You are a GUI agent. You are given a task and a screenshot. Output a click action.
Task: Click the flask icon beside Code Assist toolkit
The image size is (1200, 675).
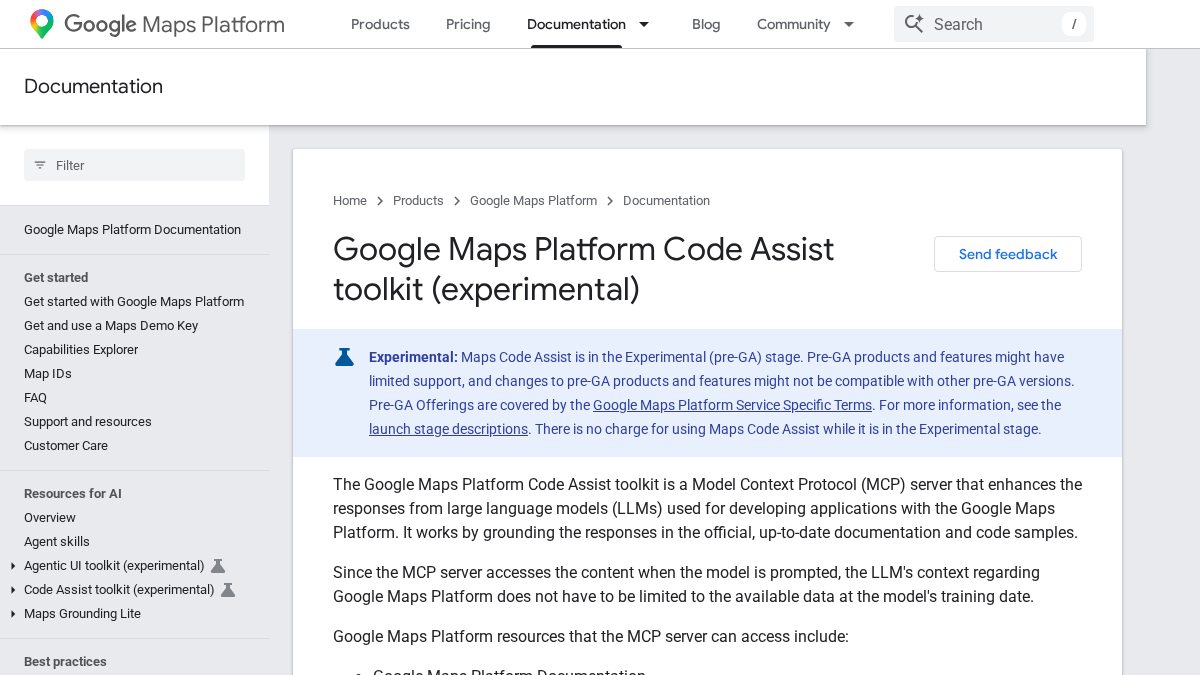(x=228, y=590)
